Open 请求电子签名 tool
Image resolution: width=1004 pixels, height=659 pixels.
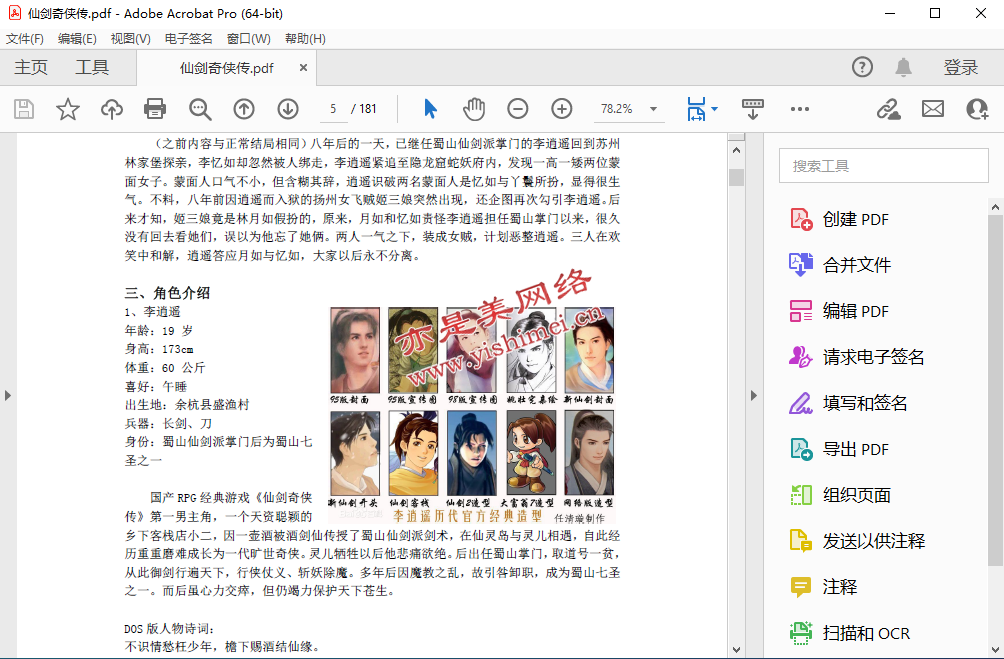[x=857, y=357]
